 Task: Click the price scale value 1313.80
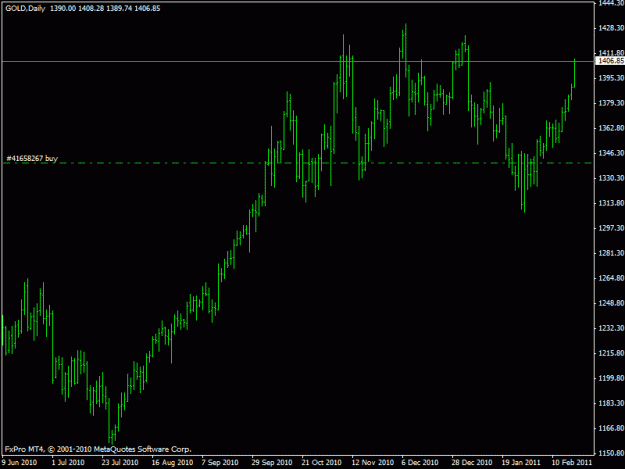pos(611,203)
